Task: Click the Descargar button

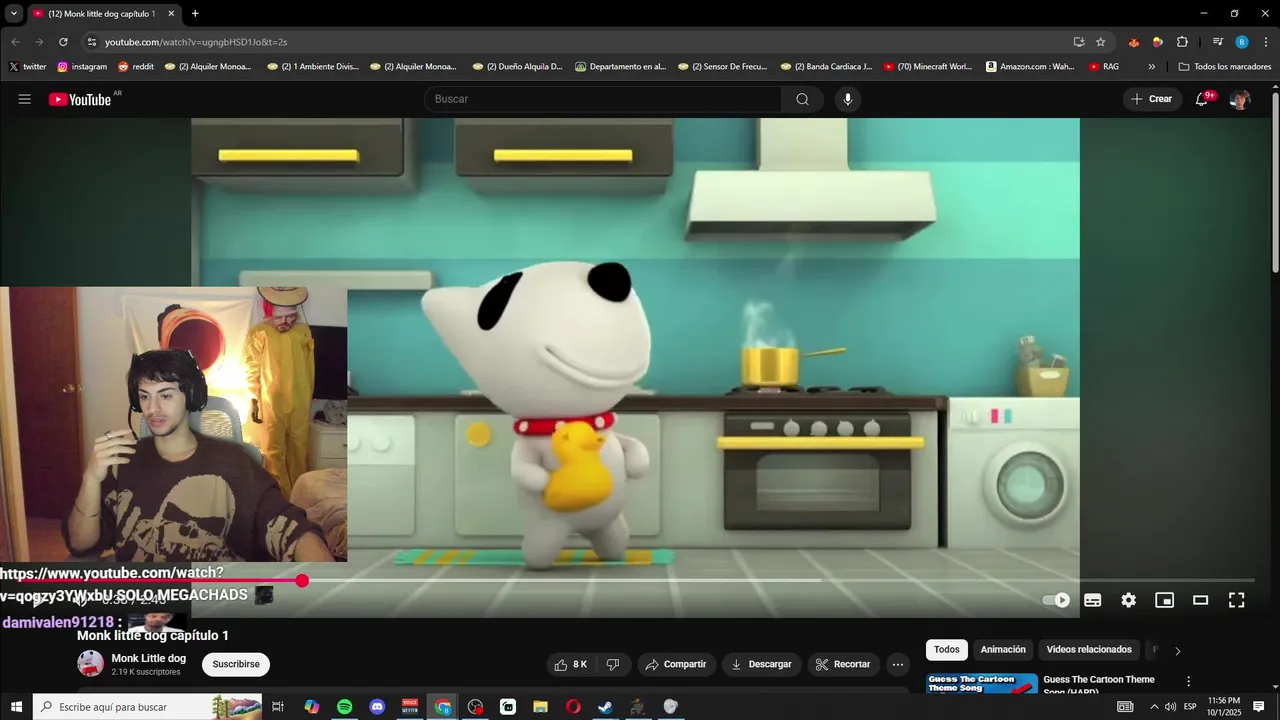Action: point(761,664)
